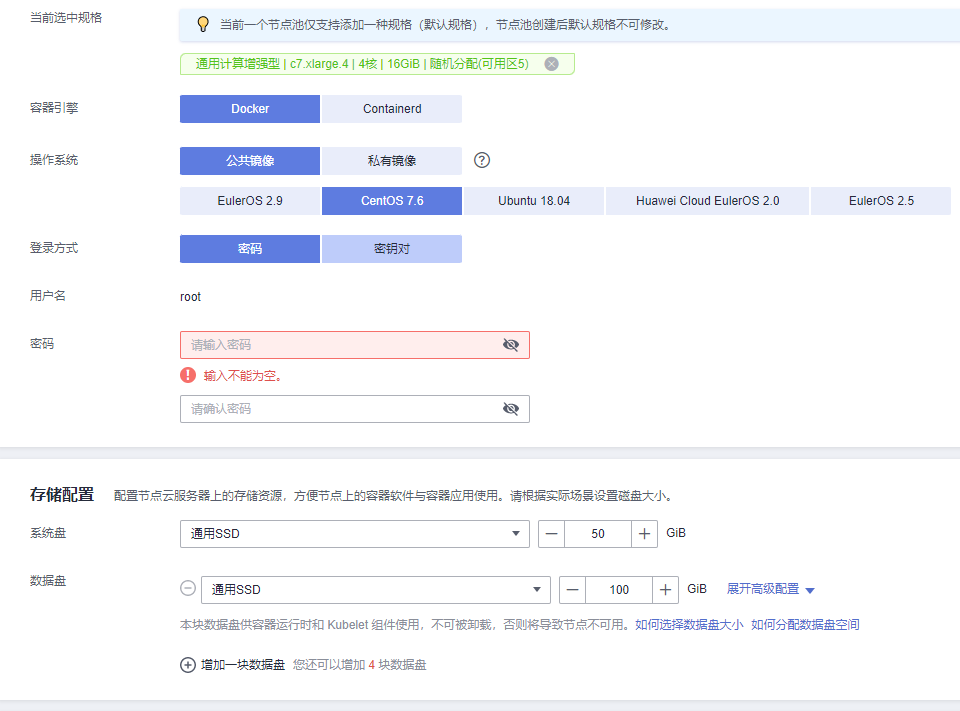Expand 展开高级配置 for data disk
This screenshot has height=711, width=960.
click(x=770, y=589)
